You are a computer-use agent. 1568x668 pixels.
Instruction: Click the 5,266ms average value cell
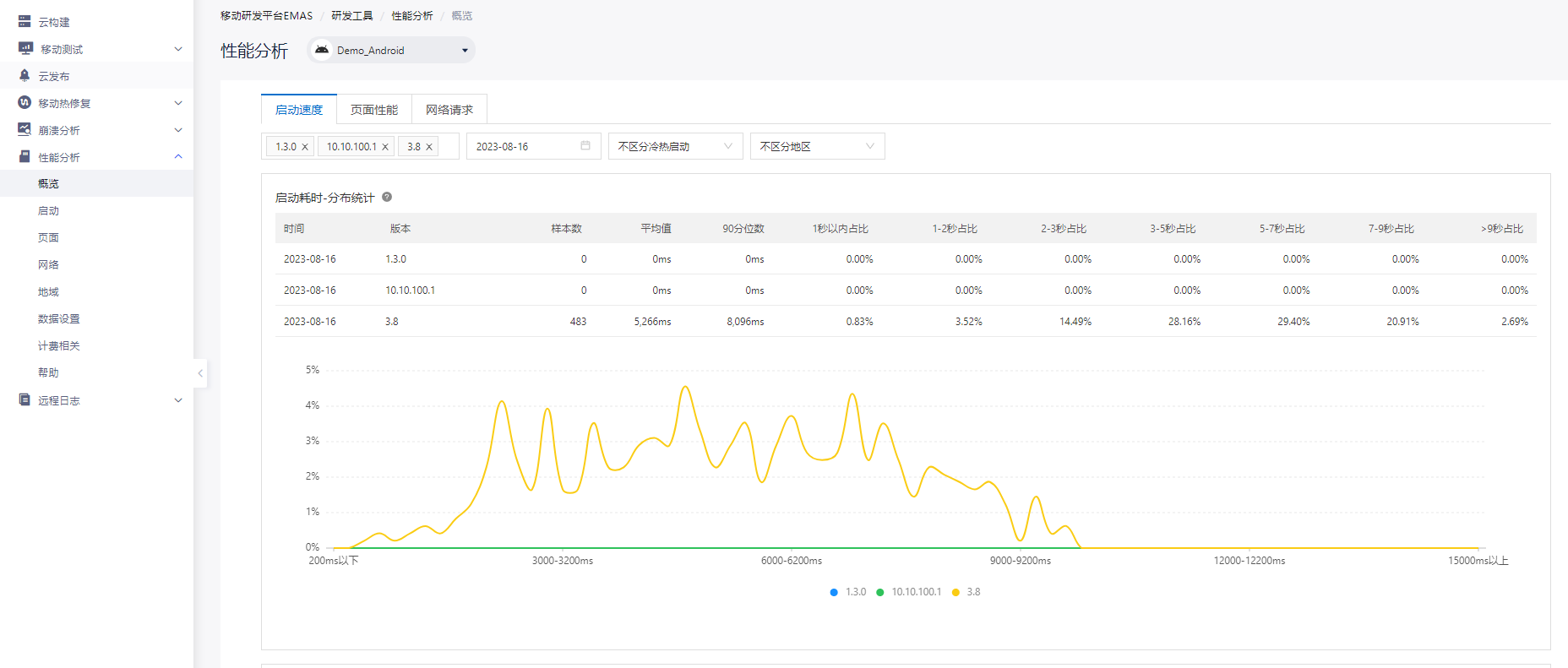(x=652, y=322)
